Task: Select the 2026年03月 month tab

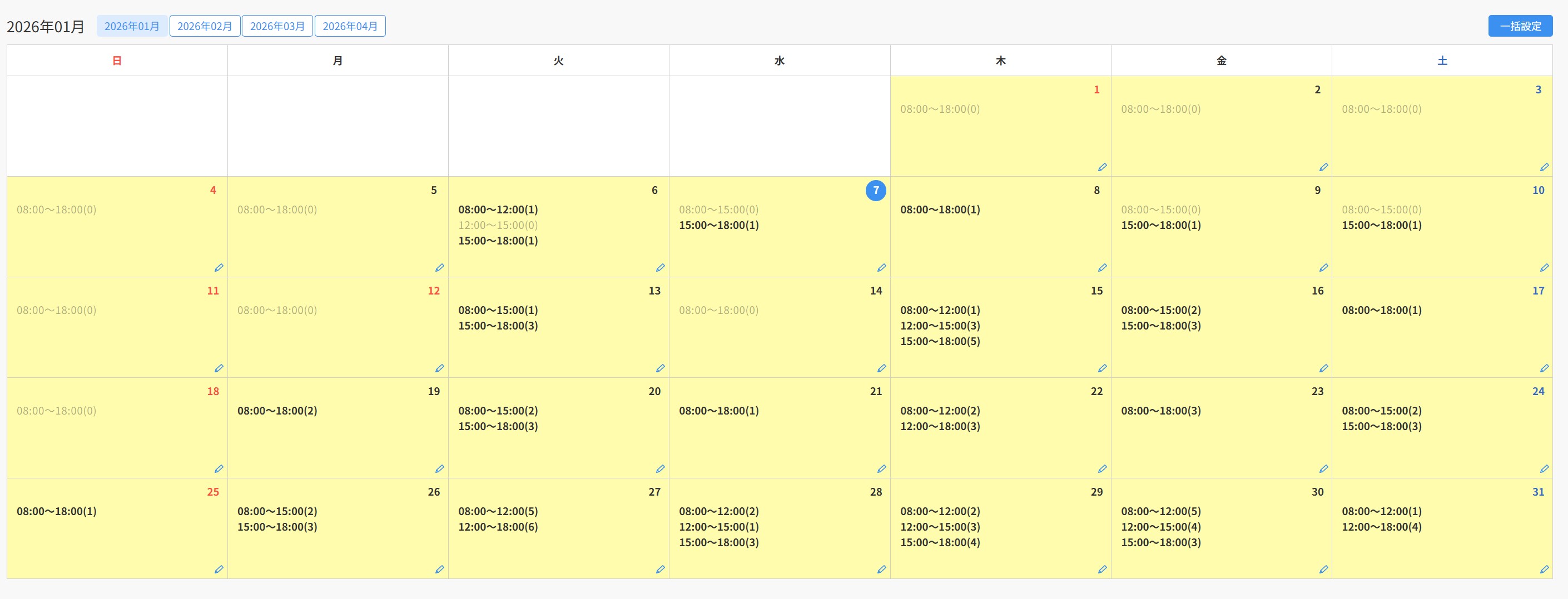Action: tap(277, 26)
